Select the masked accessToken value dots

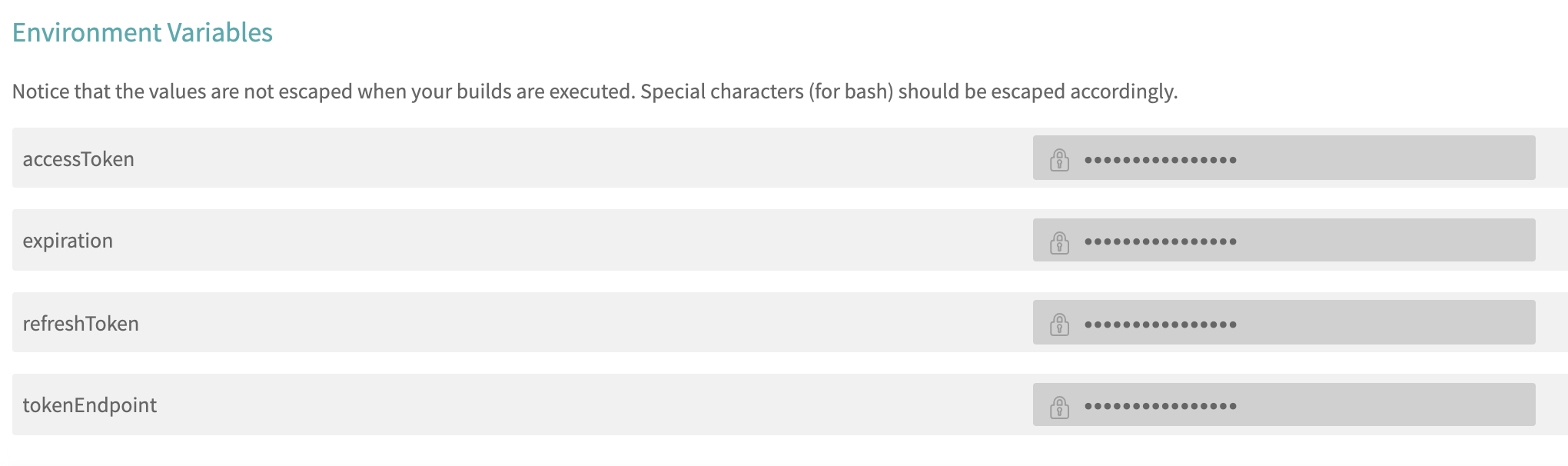[x=1160, y=160]
